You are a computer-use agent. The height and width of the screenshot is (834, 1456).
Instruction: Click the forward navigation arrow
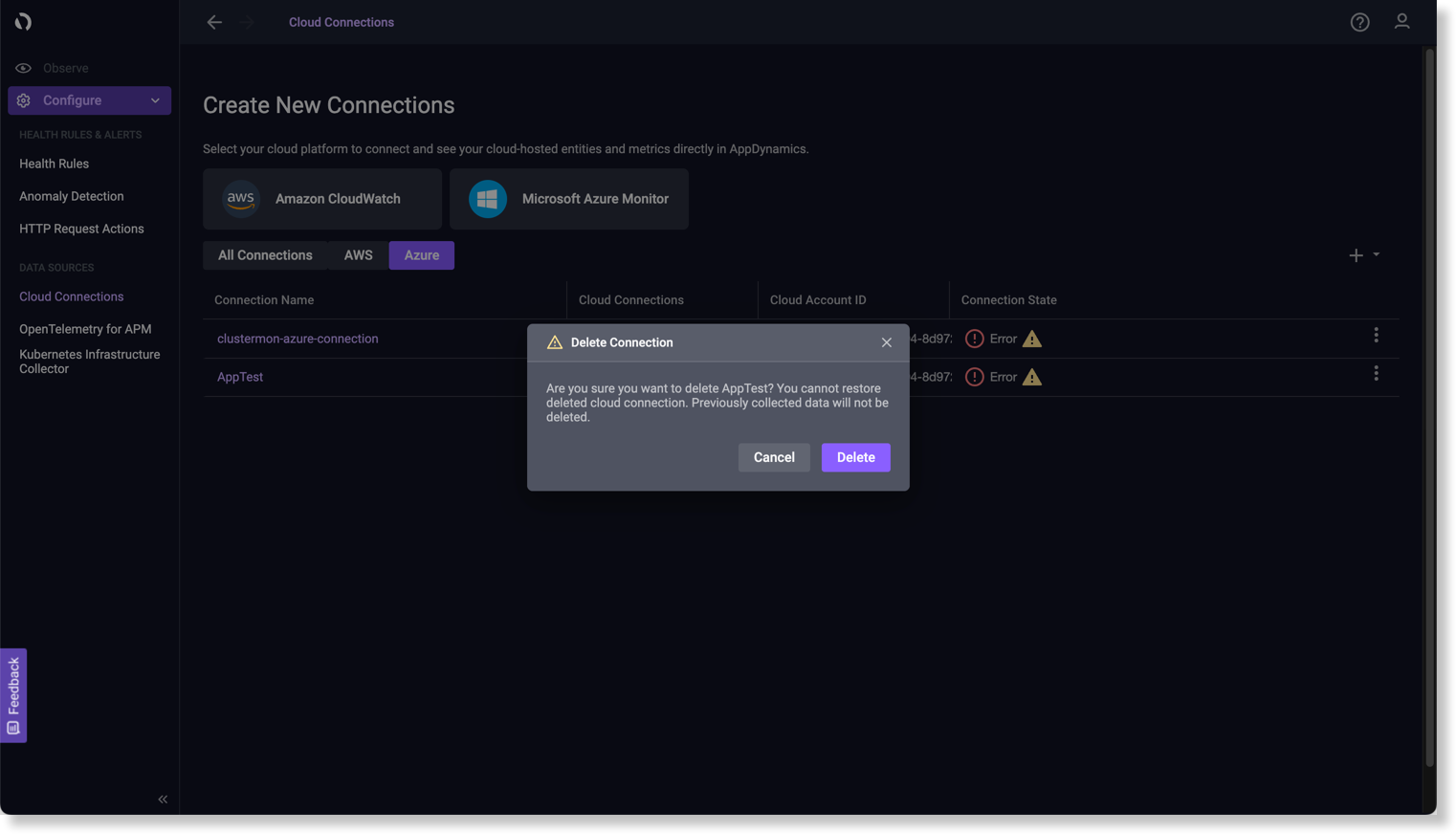click(247, 22)
